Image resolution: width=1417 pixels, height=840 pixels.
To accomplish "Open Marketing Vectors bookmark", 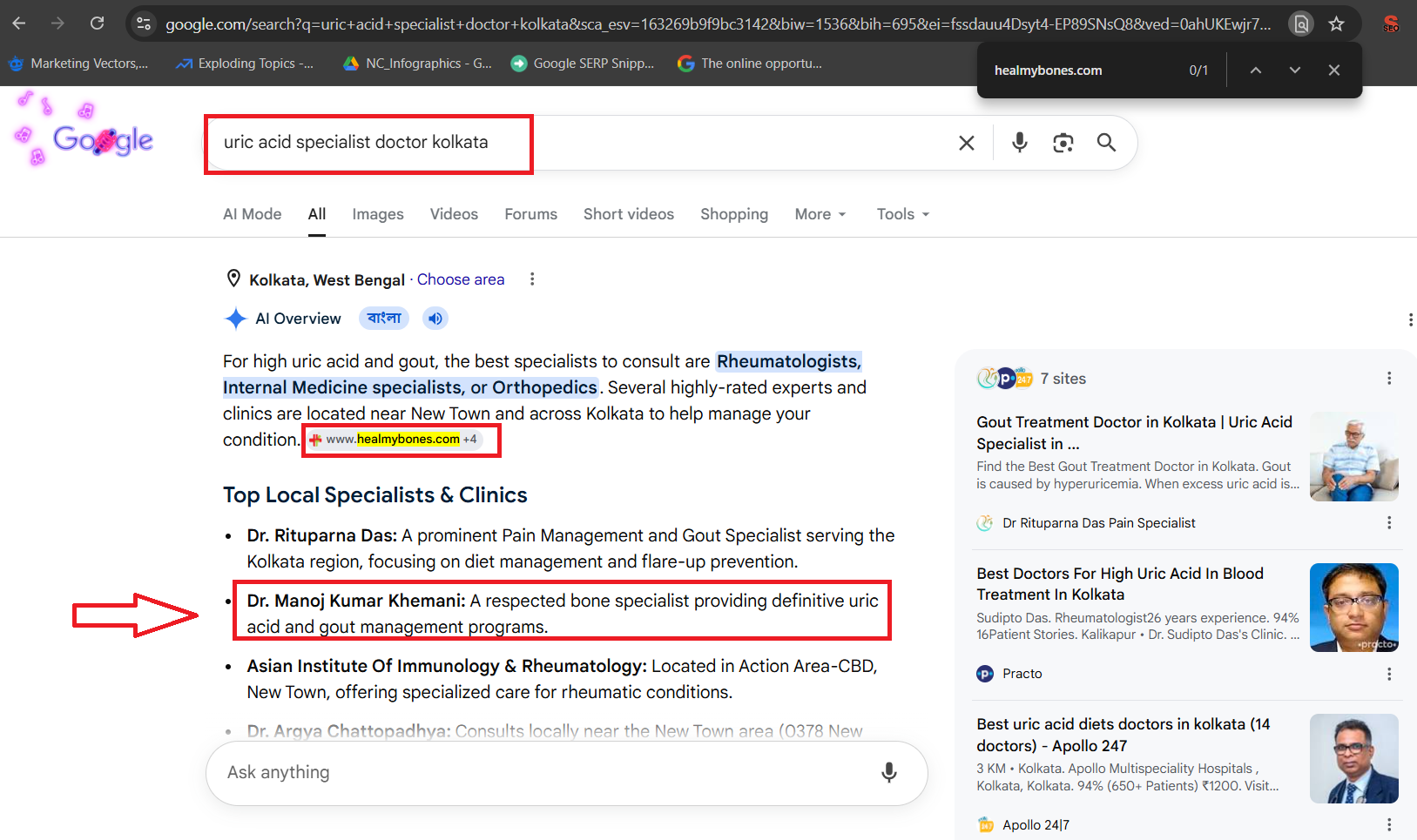I will (x=78, y=64).
